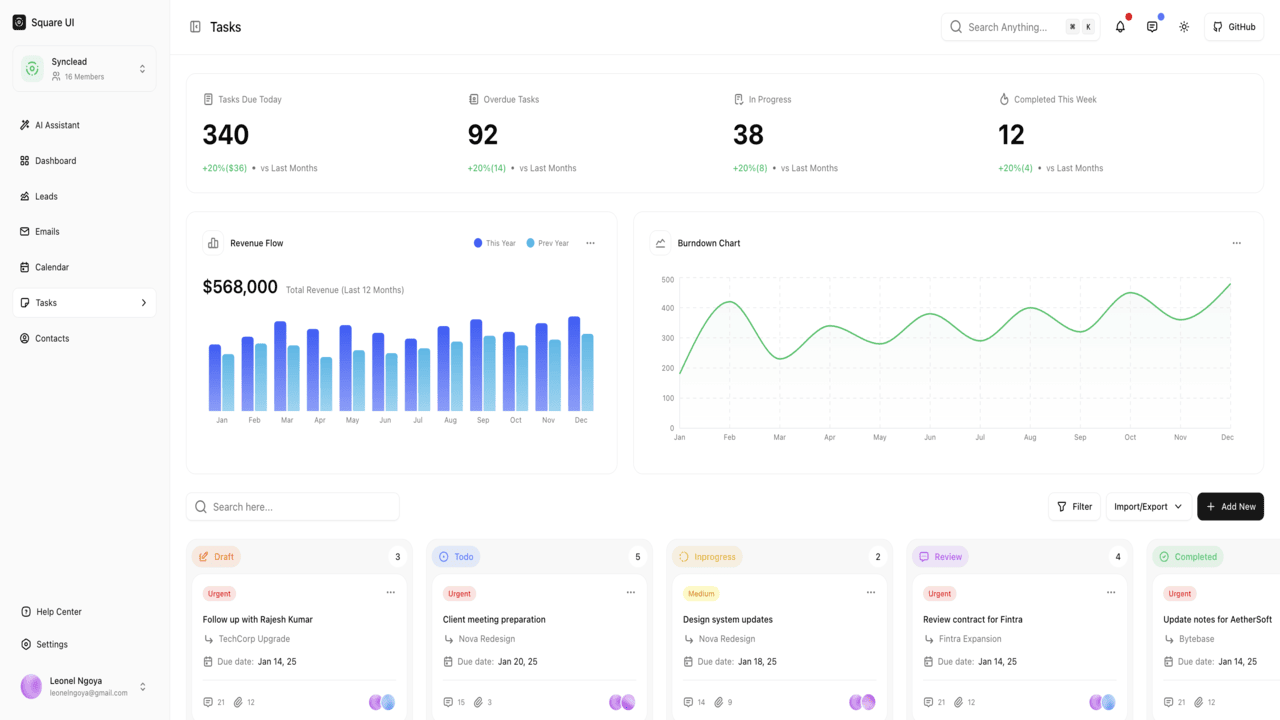Click calendar icon on Client meeting preparation card
Viewport: 1280px width, 720px height.
coord(448,662)
